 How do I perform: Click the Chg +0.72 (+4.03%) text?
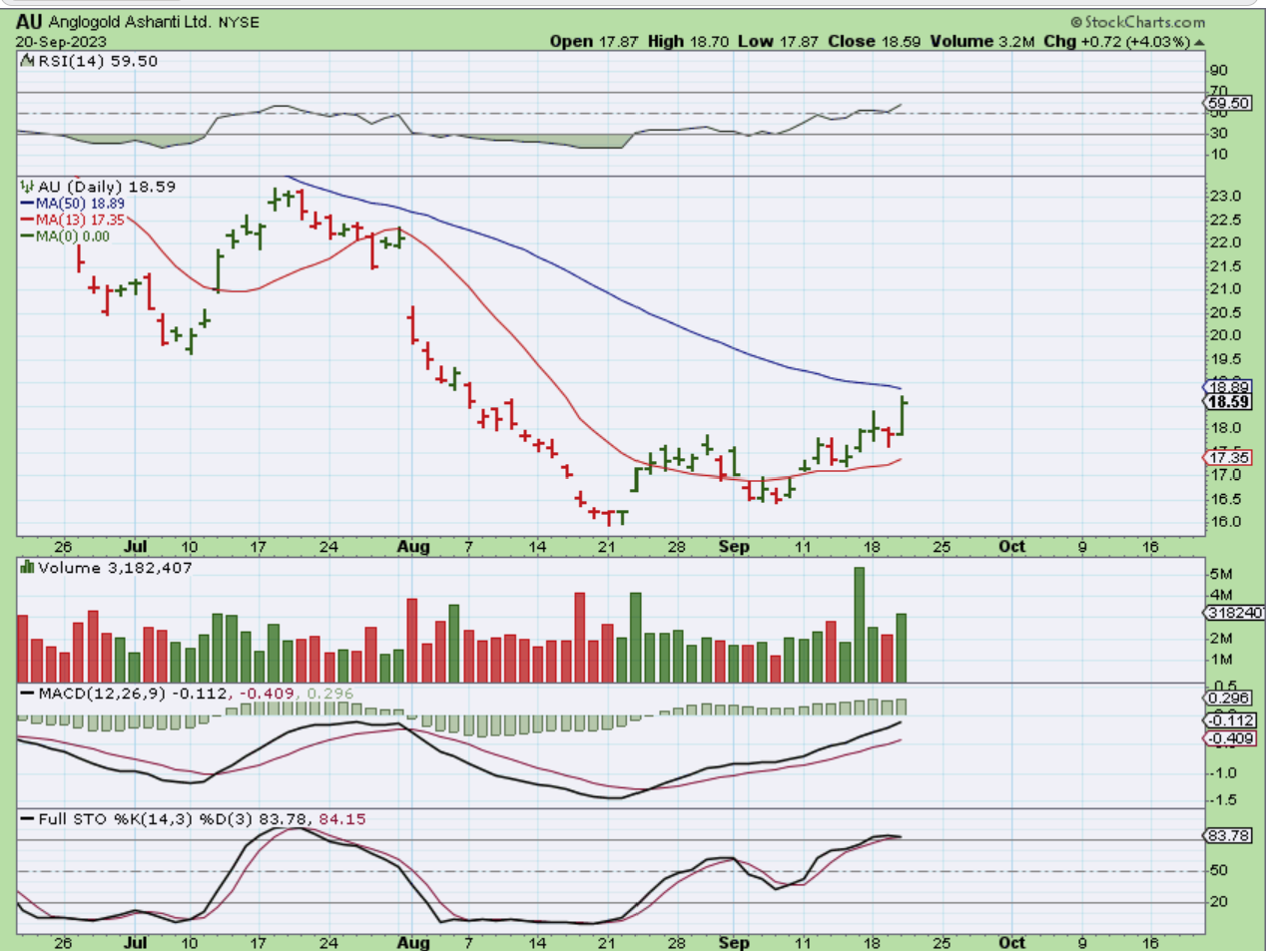(1117, 42)
